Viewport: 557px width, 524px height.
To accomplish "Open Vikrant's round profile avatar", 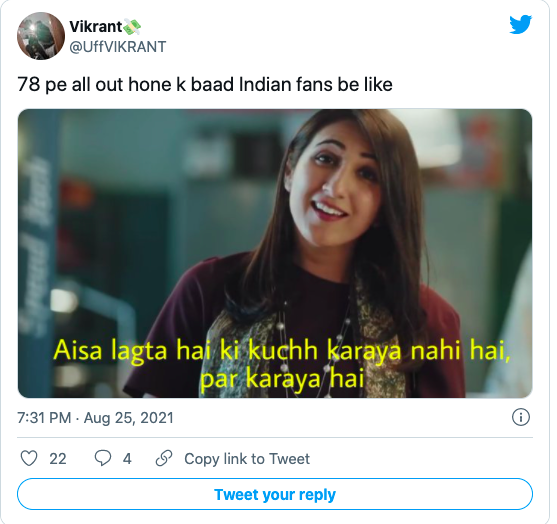I will 41,36.
